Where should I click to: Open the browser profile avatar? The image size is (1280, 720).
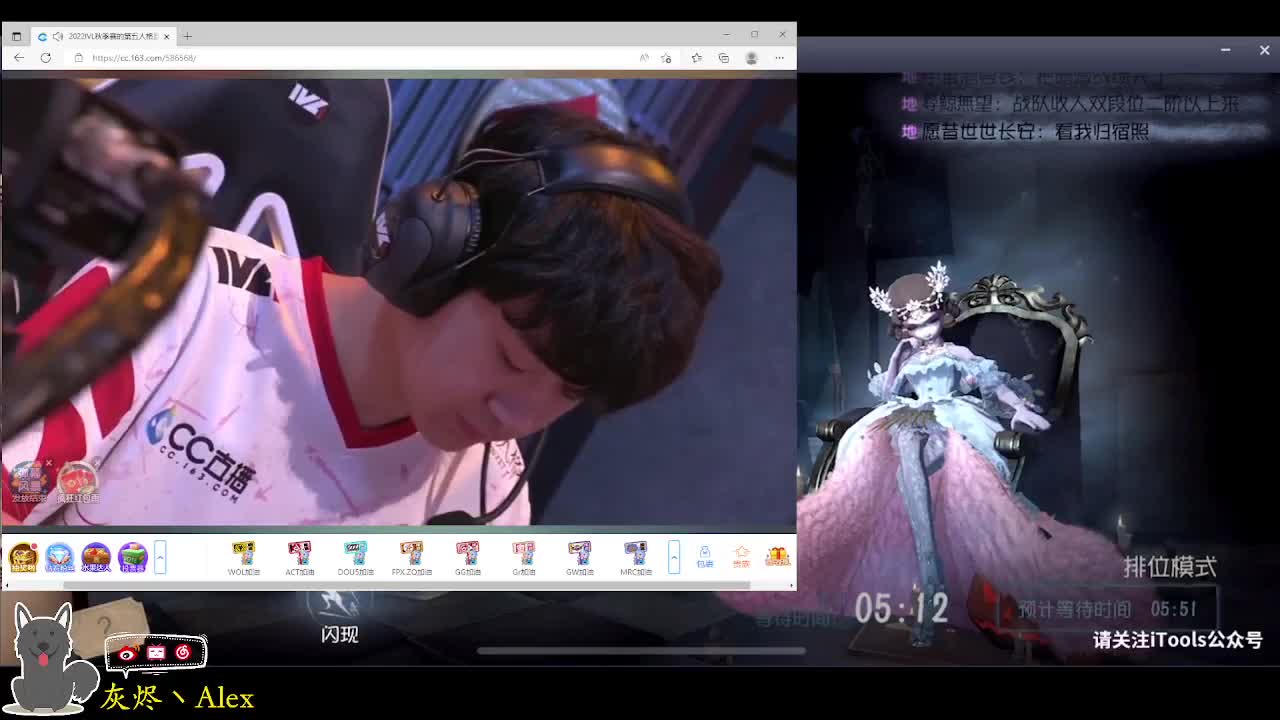pos(751,58)
